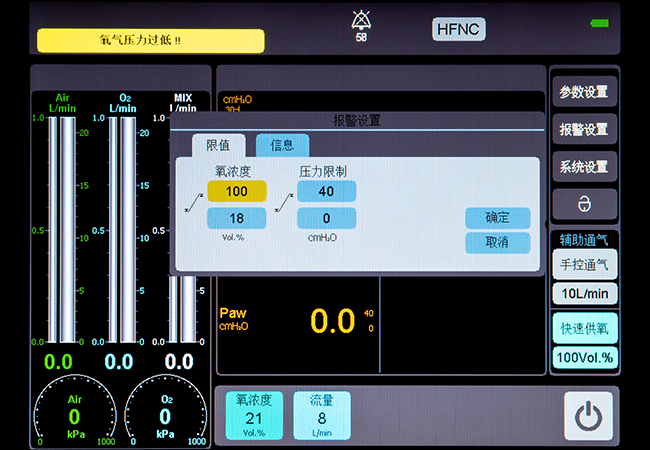650x450 pixels.
Task: Select the oxygen upper limit 100 field
Action: (x=237, y=191)
